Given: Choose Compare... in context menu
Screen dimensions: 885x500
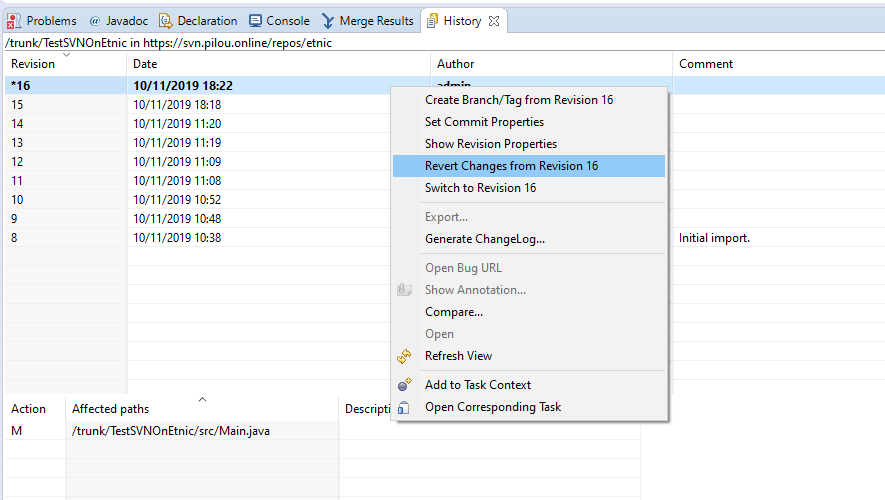Looking at the screenshot, I should tap(453, 312).
